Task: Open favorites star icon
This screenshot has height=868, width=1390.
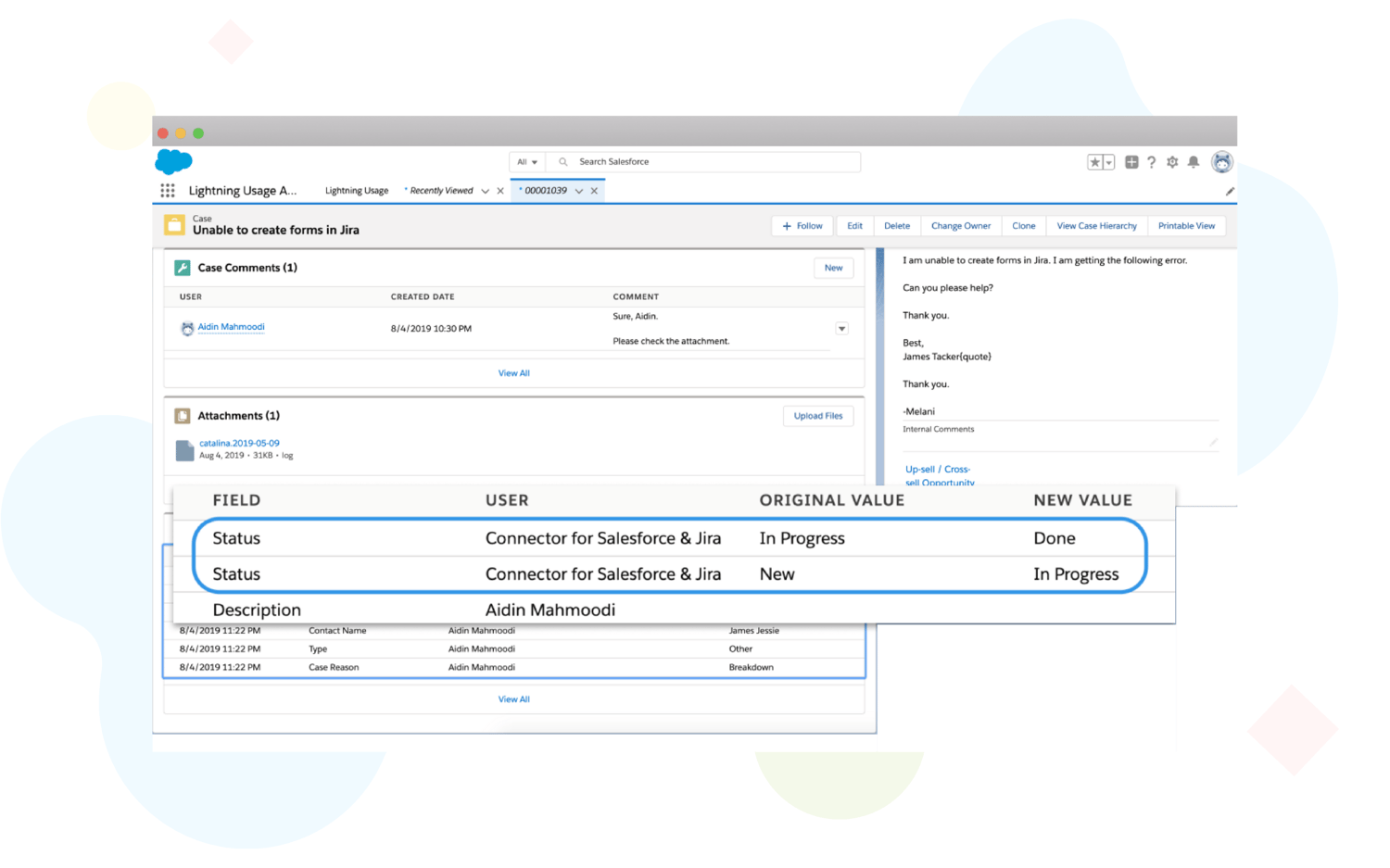Action: pos(1095,162)
